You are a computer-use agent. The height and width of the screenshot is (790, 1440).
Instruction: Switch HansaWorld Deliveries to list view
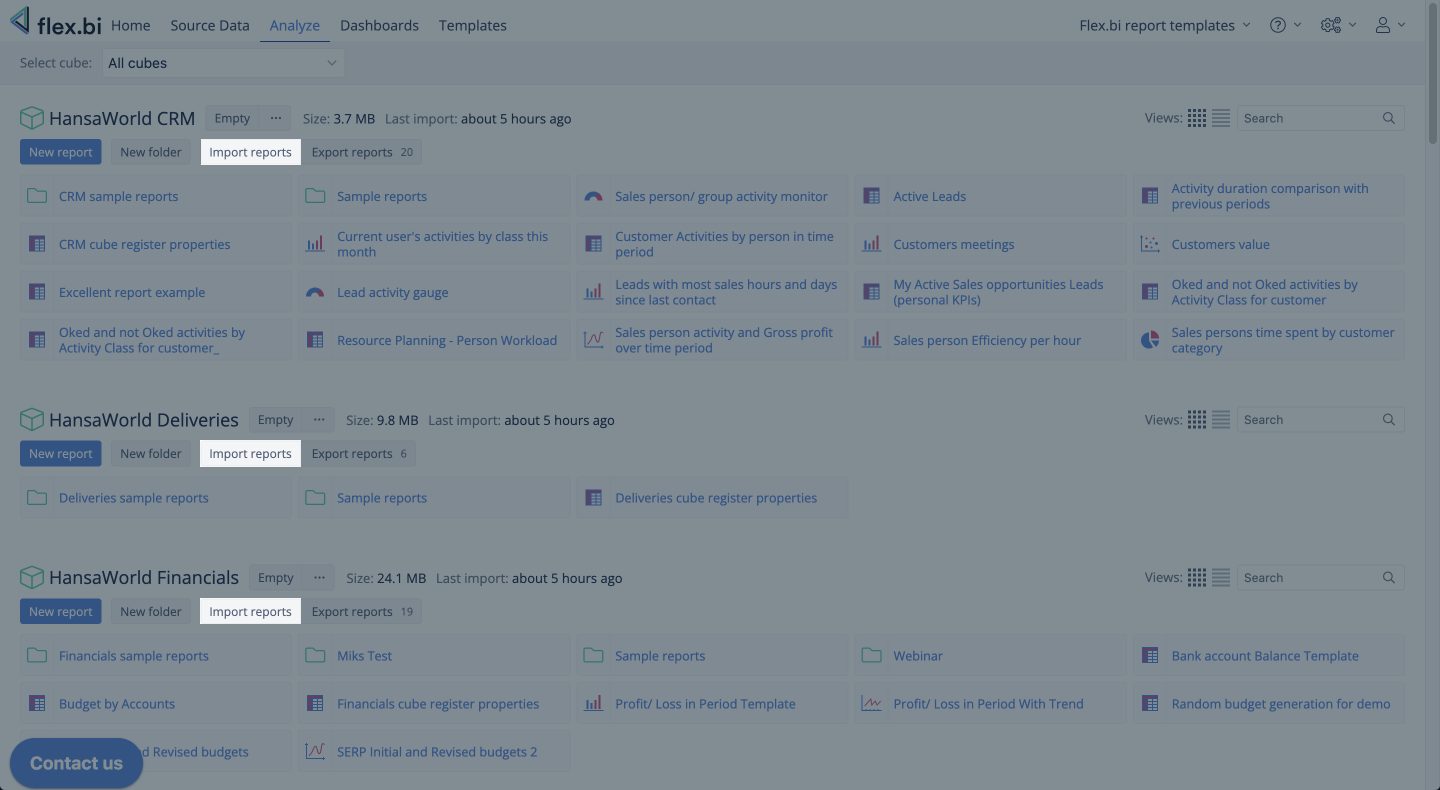click(1221, 420)
